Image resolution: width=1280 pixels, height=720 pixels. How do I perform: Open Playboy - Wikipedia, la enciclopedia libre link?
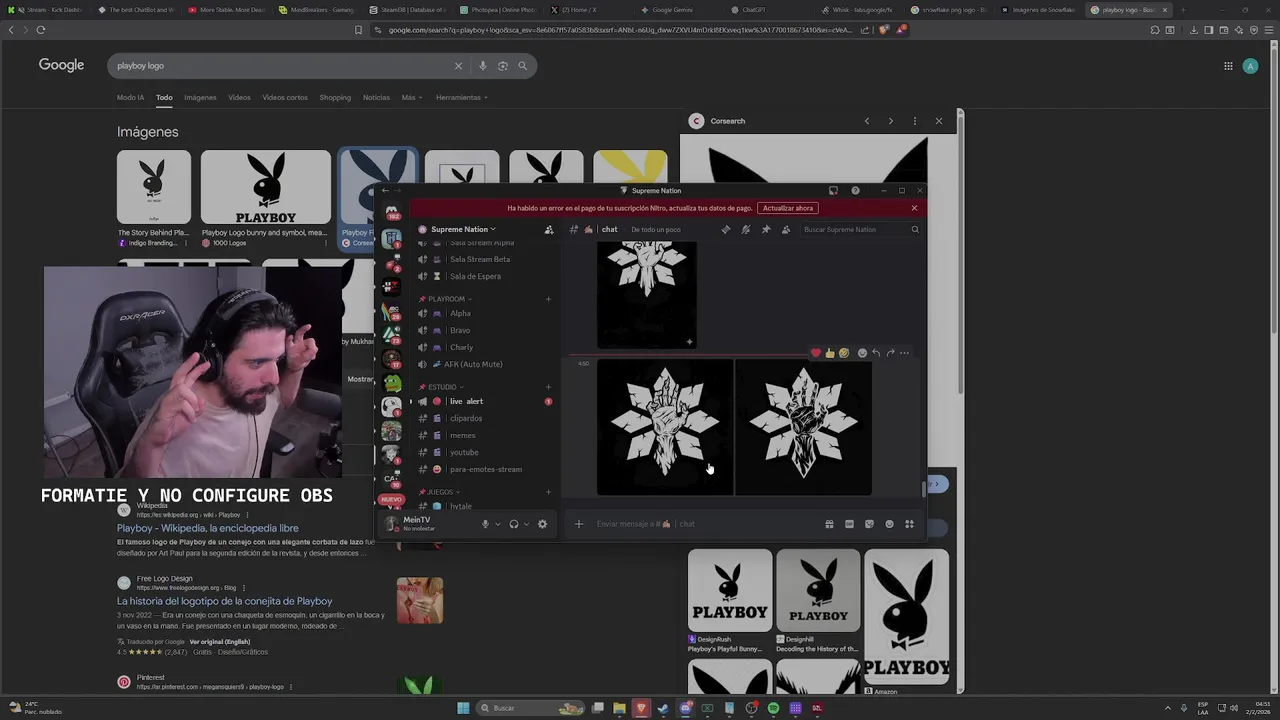208,528
